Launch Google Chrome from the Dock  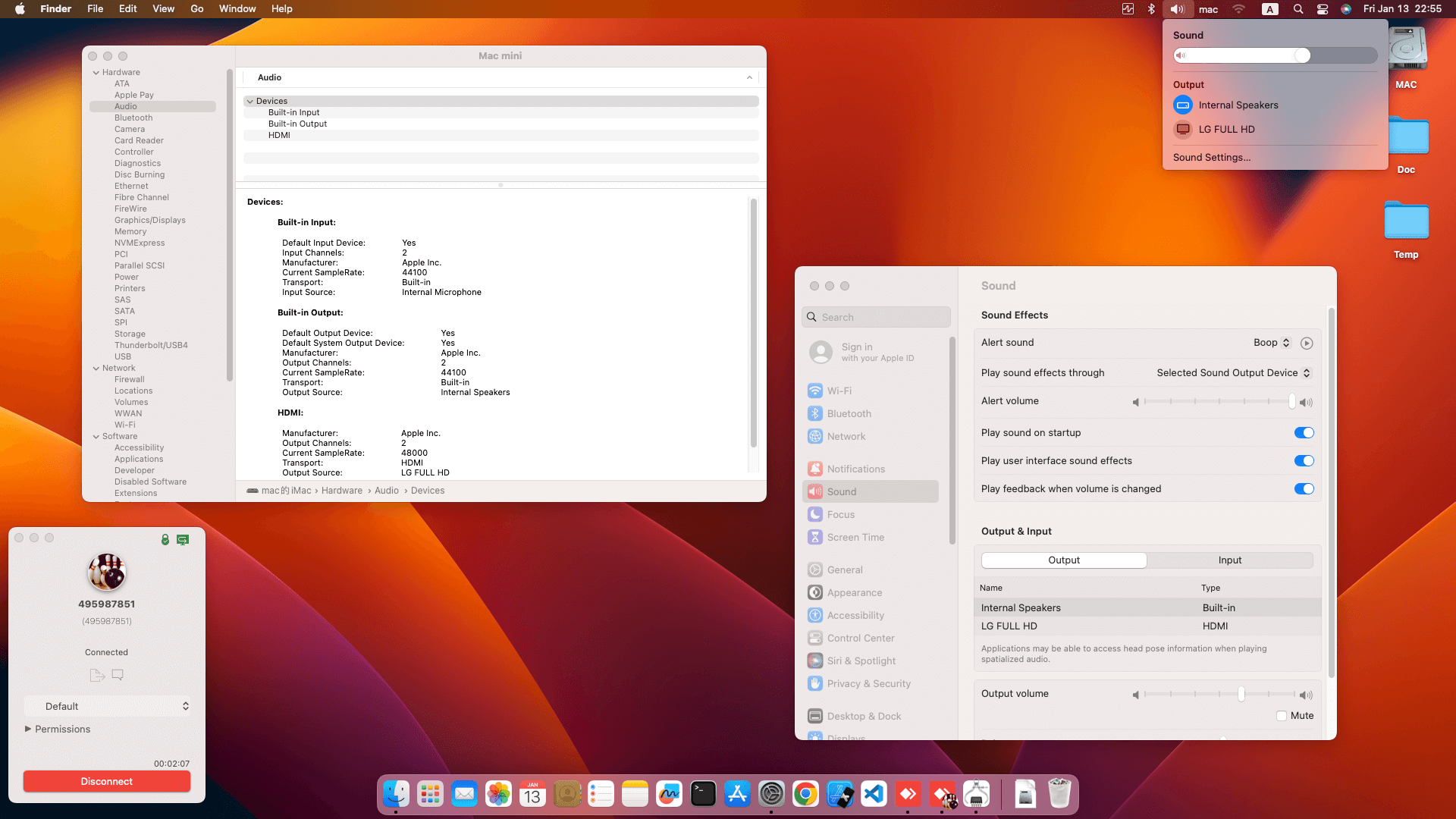[805, 794]
